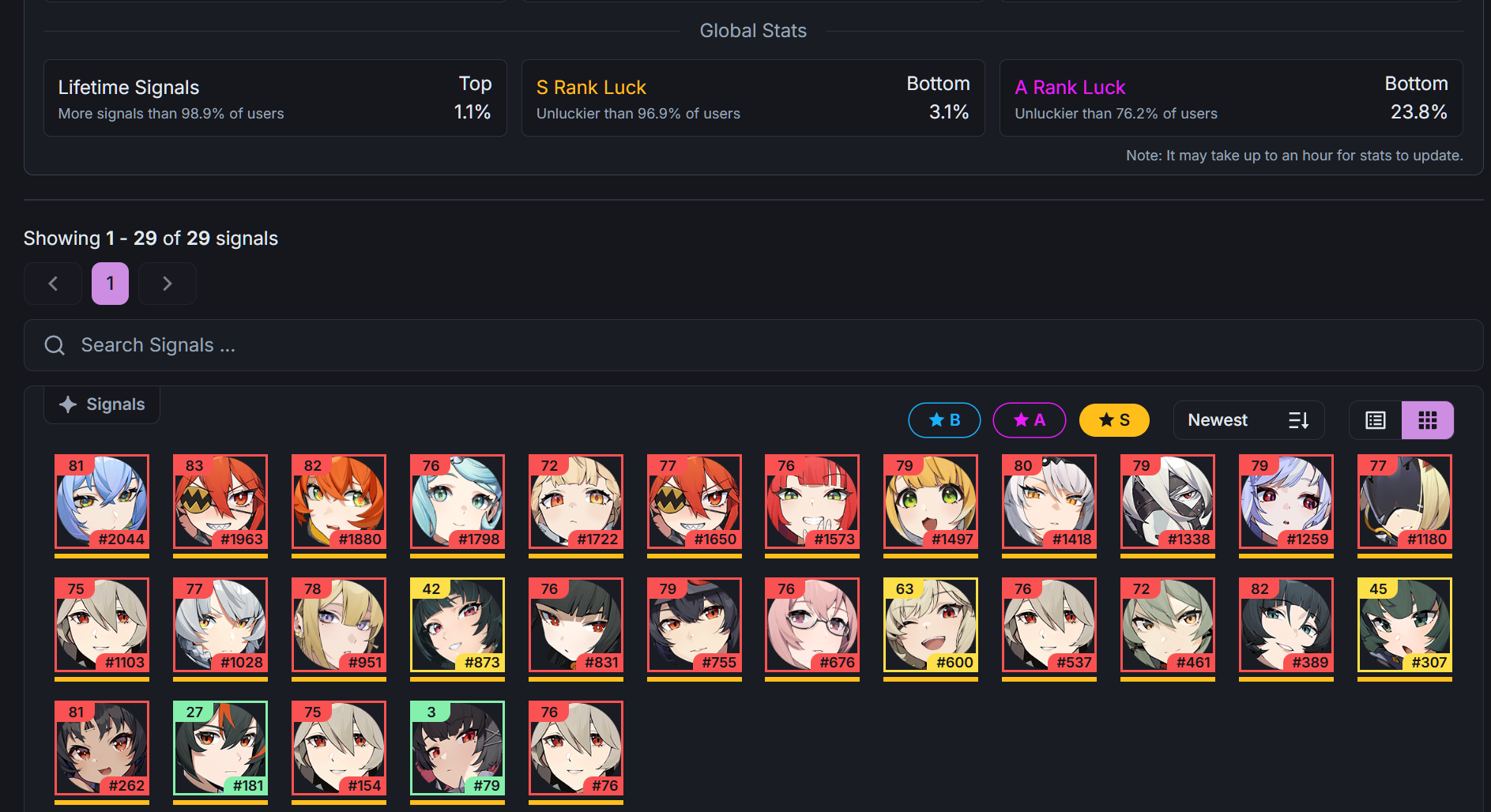Open signal #755 thumbnail
Viewport: 1491px width, 812px height.
click(695, 625)
